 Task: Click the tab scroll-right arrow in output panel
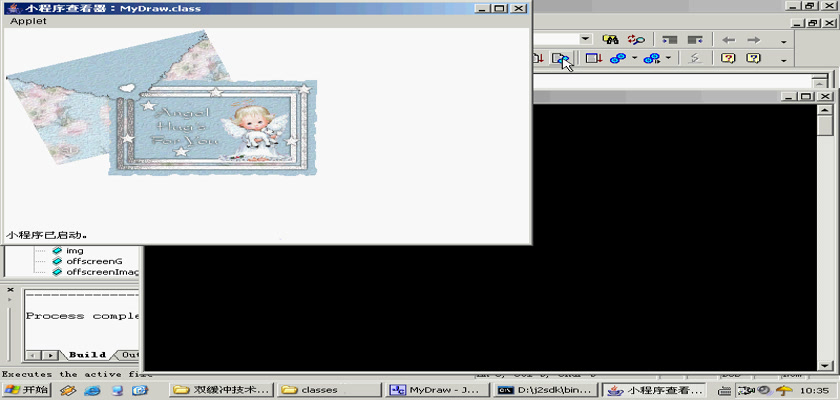click(50, 356)
